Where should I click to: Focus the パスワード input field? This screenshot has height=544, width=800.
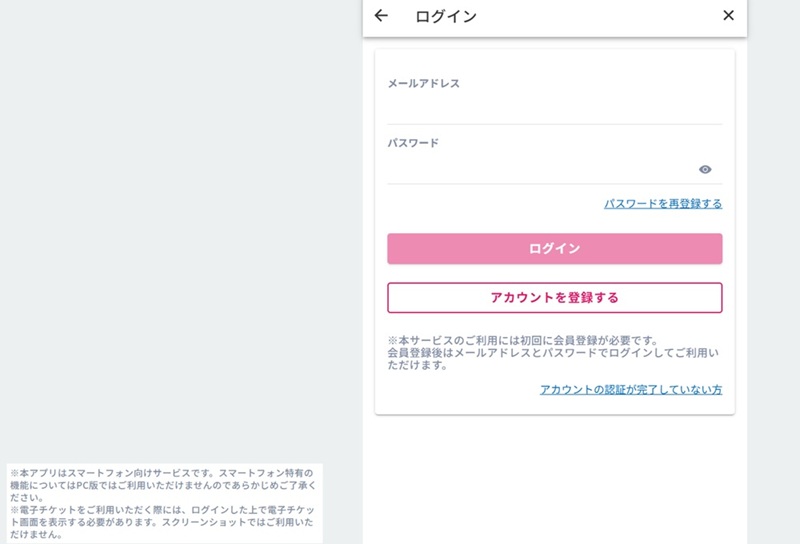[x=541, y=169]
